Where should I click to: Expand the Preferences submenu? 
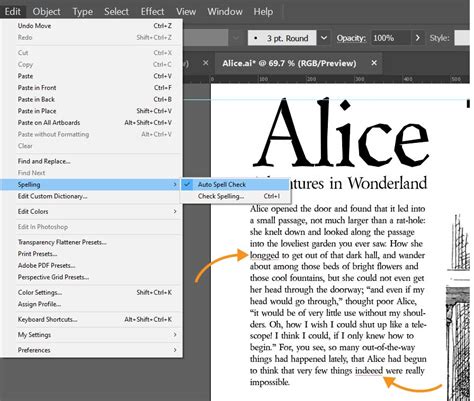[91, 350]
